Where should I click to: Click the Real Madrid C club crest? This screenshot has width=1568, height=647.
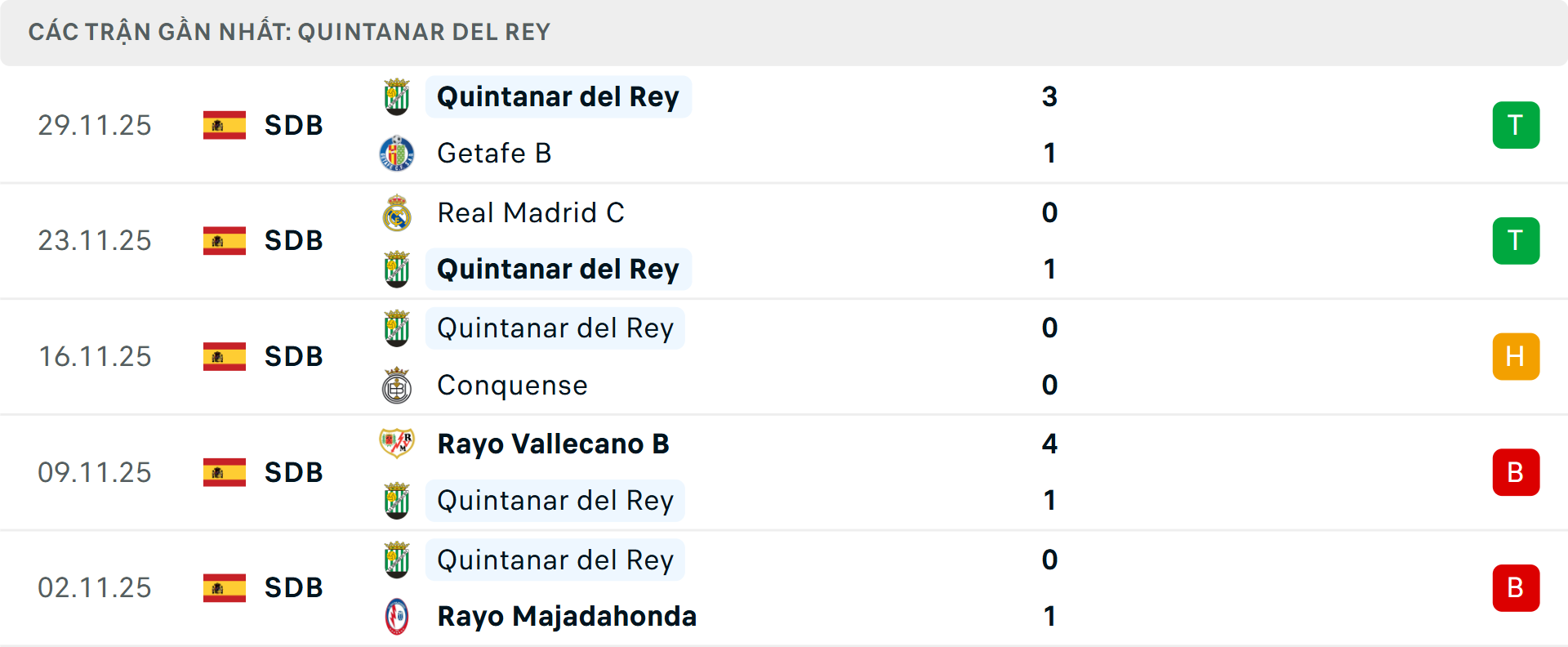(397, 213)
